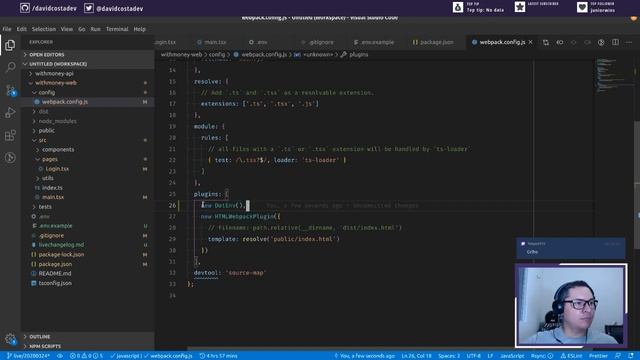Expand the withmoney-api folder
The width and height of the screenshot is (640, 360).
[88, 73]
